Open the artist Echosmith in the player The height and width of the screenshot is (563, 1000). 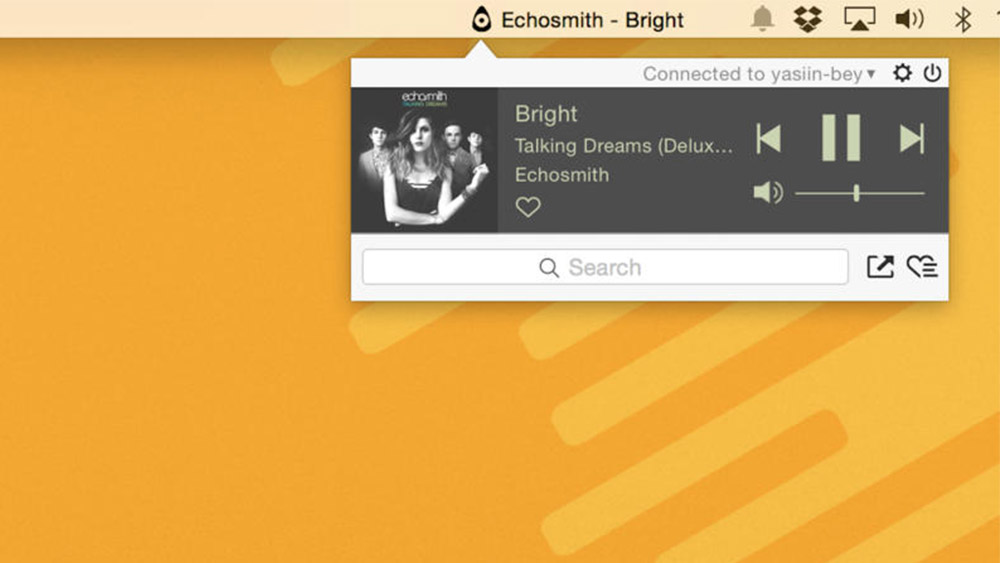tap(562, 175)
